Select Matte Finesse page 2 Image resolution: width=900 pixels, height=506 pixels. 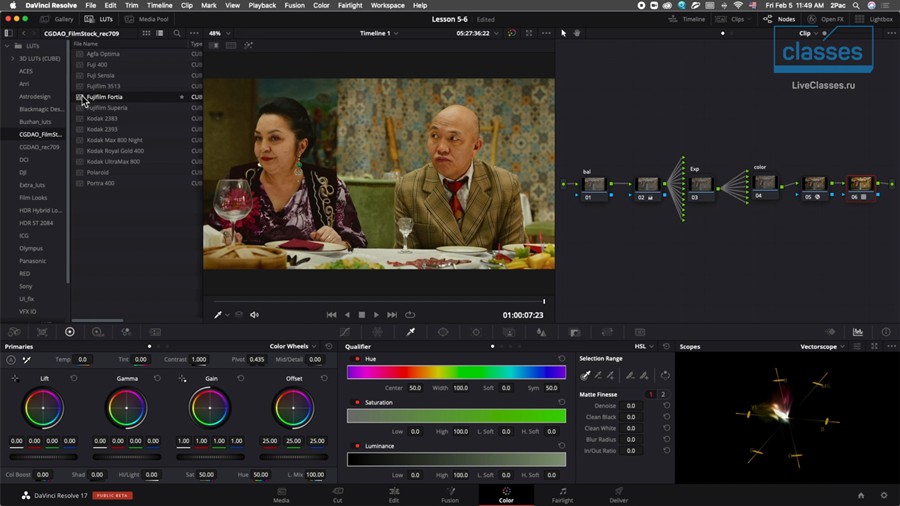point(663,395)
